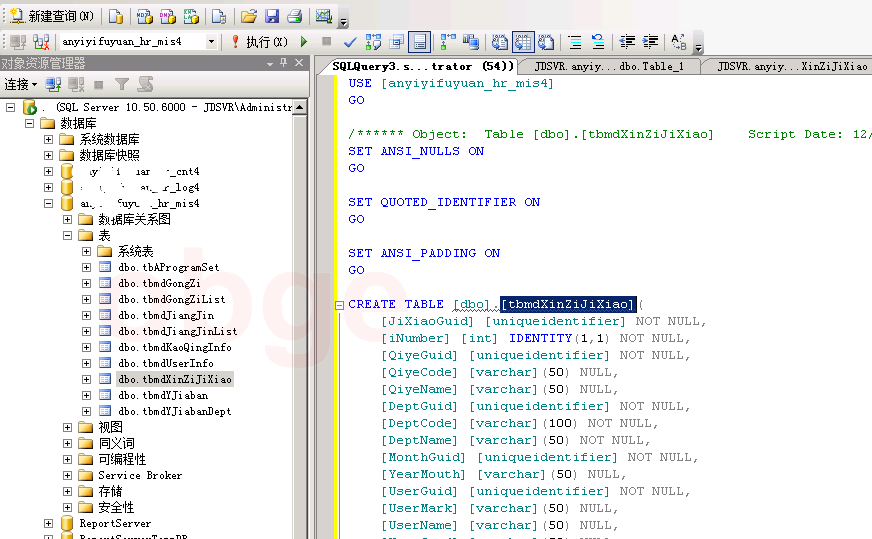The width and height of the screenshot is (872, 539).
Task: Click the Increase Indent icon
Action: click(x=650, y=42)
